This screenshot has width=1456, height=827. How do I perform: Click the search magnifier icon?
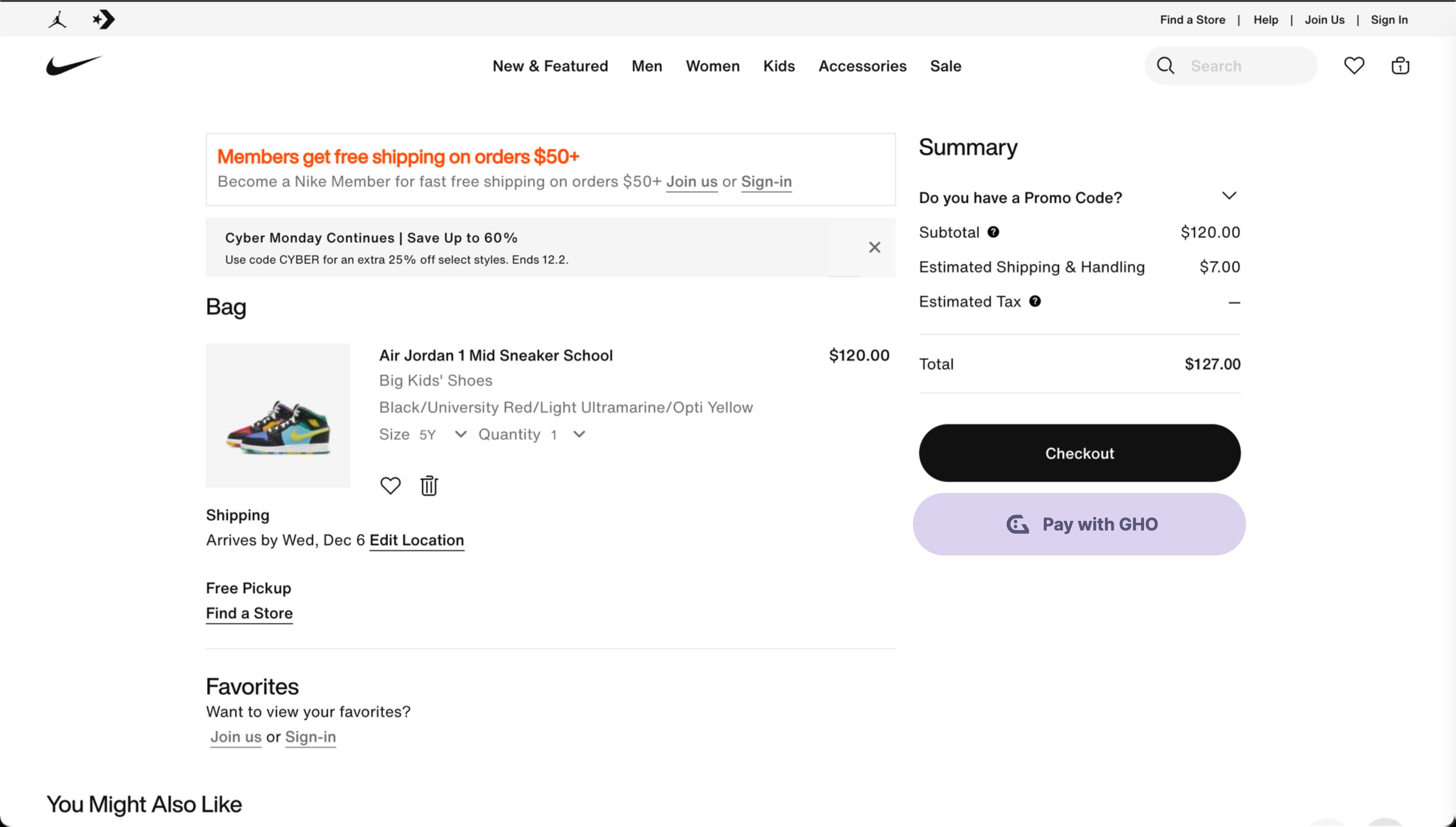(1166, 65)
